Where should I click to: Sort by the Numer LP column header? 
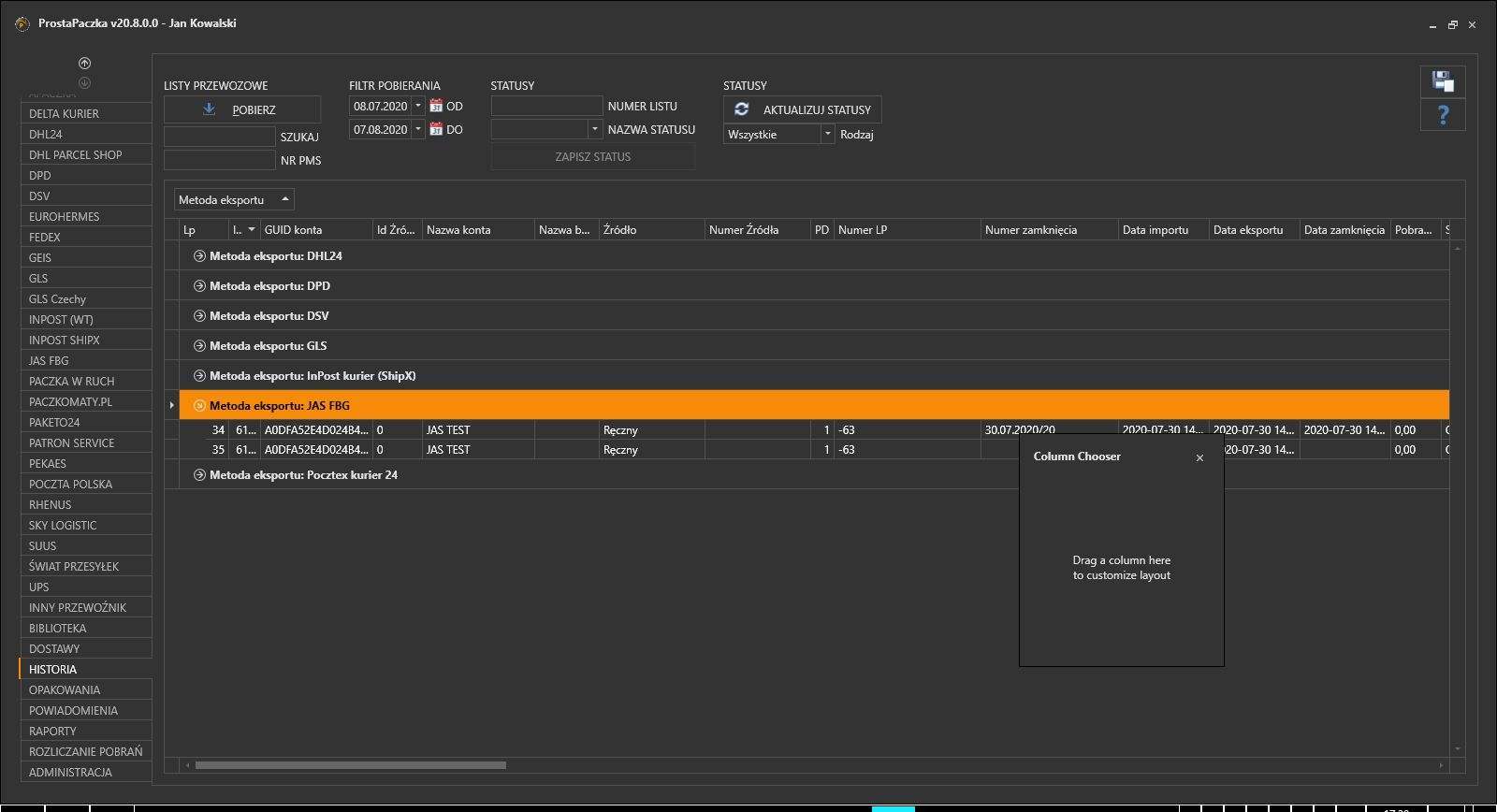(908, 229)
